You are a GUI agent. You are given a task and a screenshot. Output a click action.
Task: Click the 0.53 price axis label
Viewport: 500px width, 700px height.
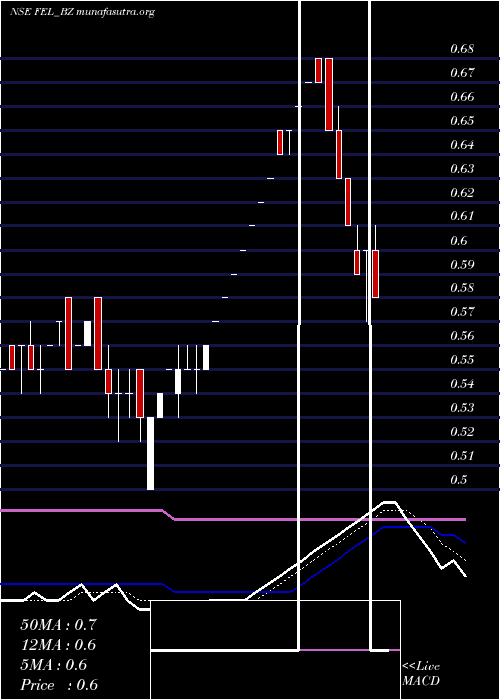click(x=462, y=408)
